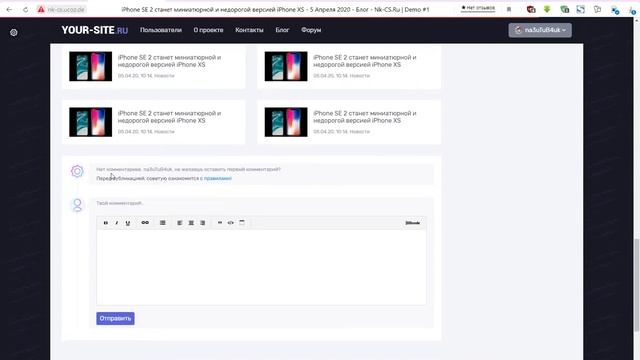The height and width of the screenshot is (360, 640).
Task: Open site settings gear in left sidebar
Action: pos(14,33)
